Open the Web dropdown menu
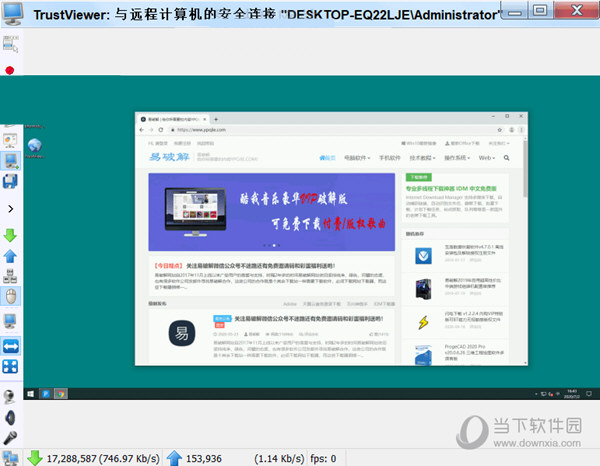Viewport: 600px width, 466px height. 487,158
